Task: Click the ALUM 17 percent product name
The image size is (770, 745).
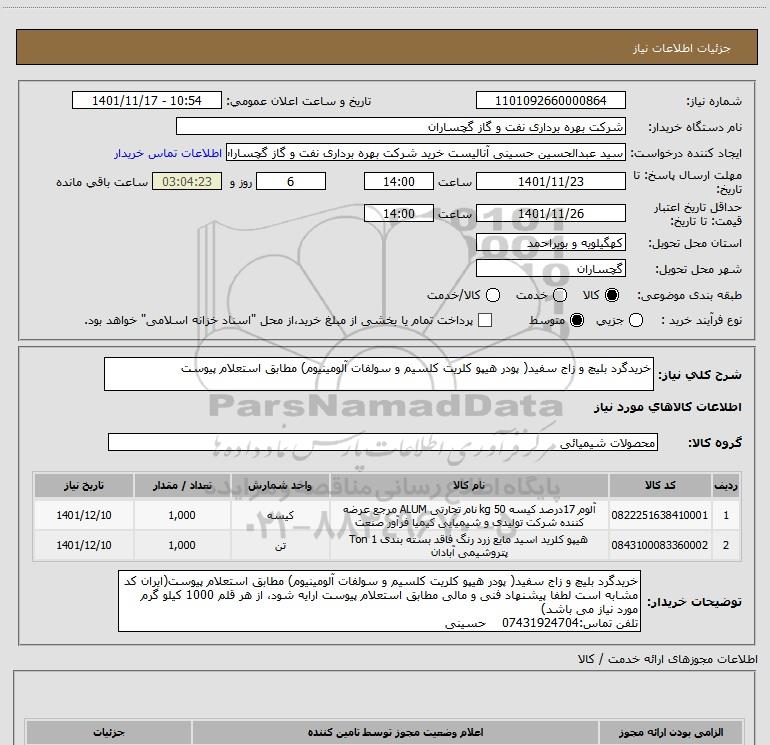Action: (x=469, y=515)
